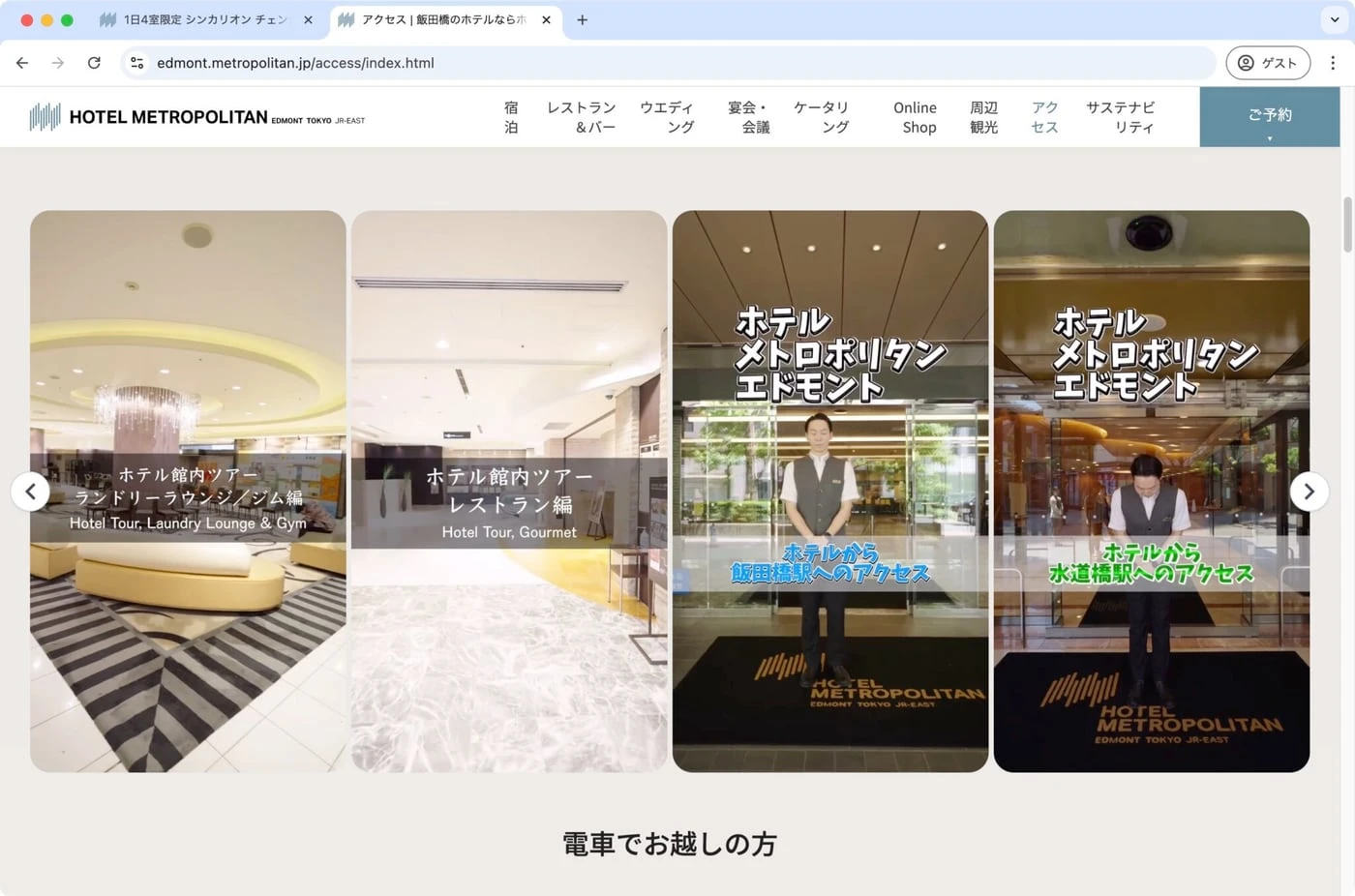Close the シンカリオン tab
The image size is (1355, 896).
coord(308,19)
